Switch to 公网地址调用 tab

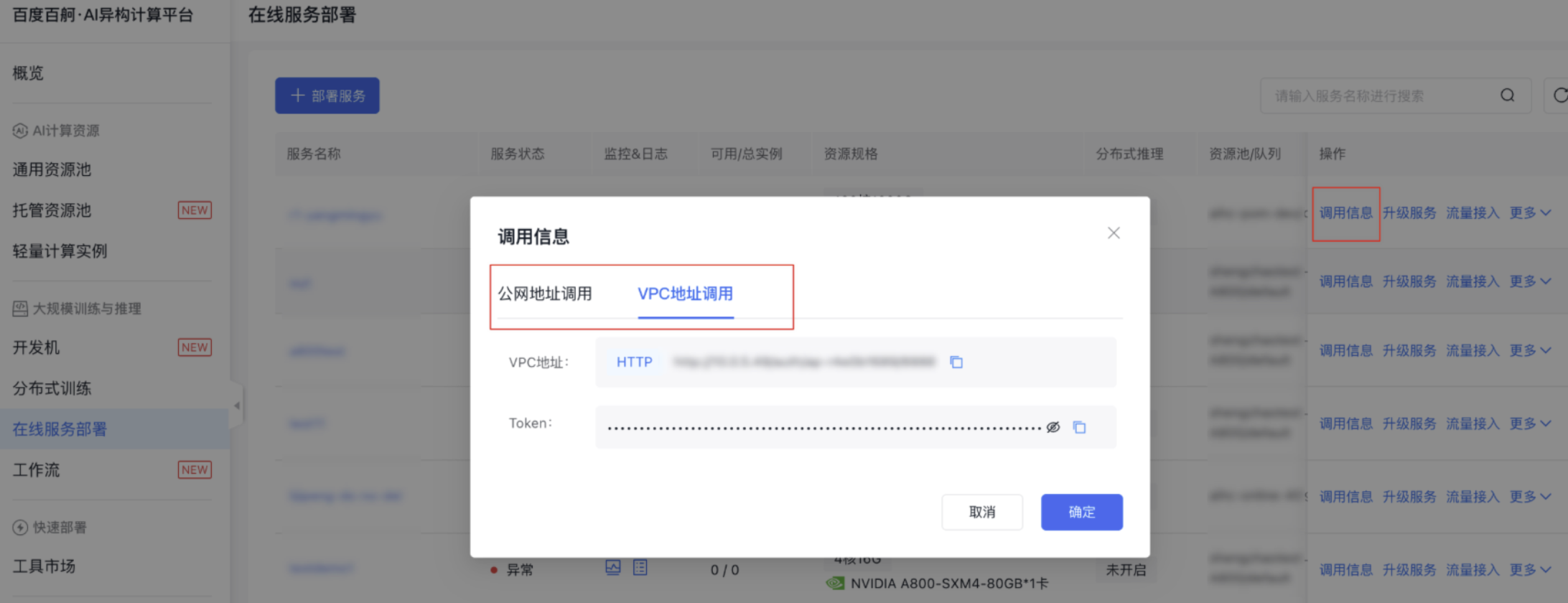545,294
